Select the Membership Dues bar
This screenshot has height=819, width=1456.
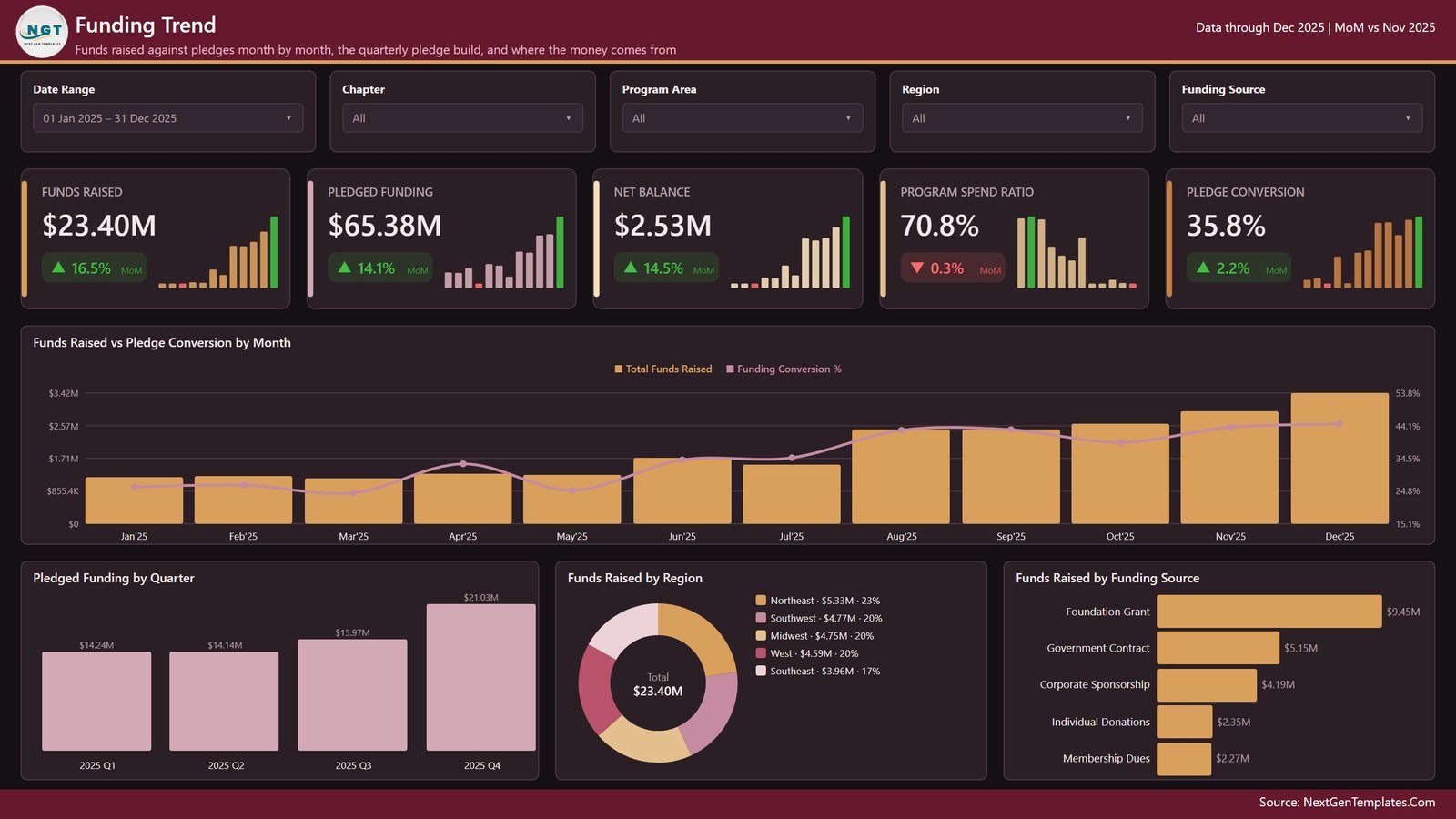(1184, 758)
